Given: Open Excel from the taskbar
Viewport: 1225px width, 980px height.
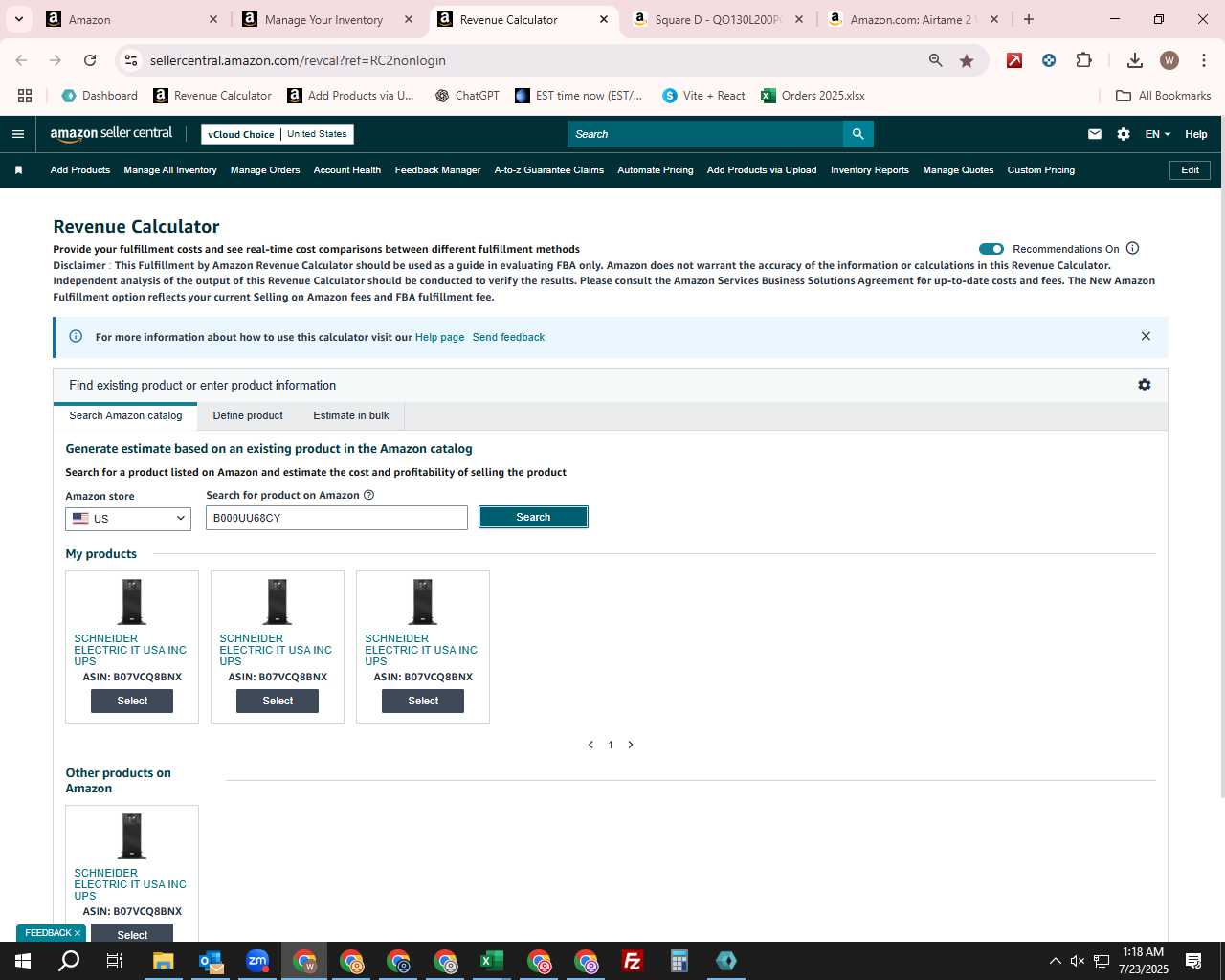Looking at the screenshot, I should click(492, 961).
